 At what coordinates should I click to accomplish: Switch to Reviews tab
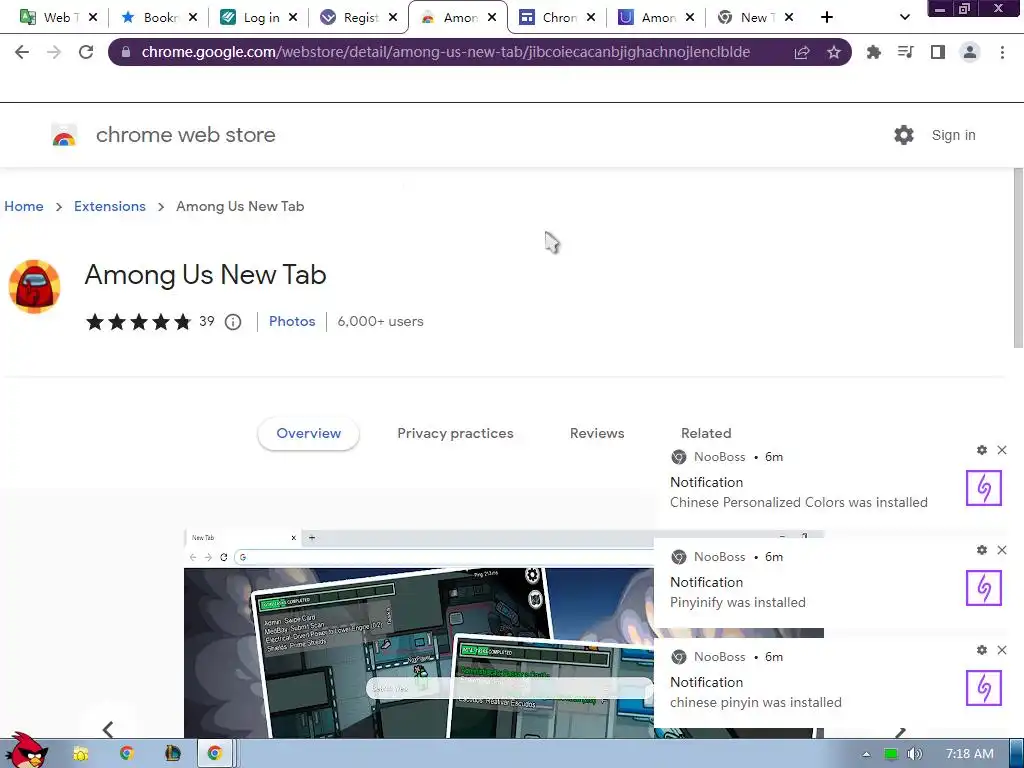[x=597, y=434]
